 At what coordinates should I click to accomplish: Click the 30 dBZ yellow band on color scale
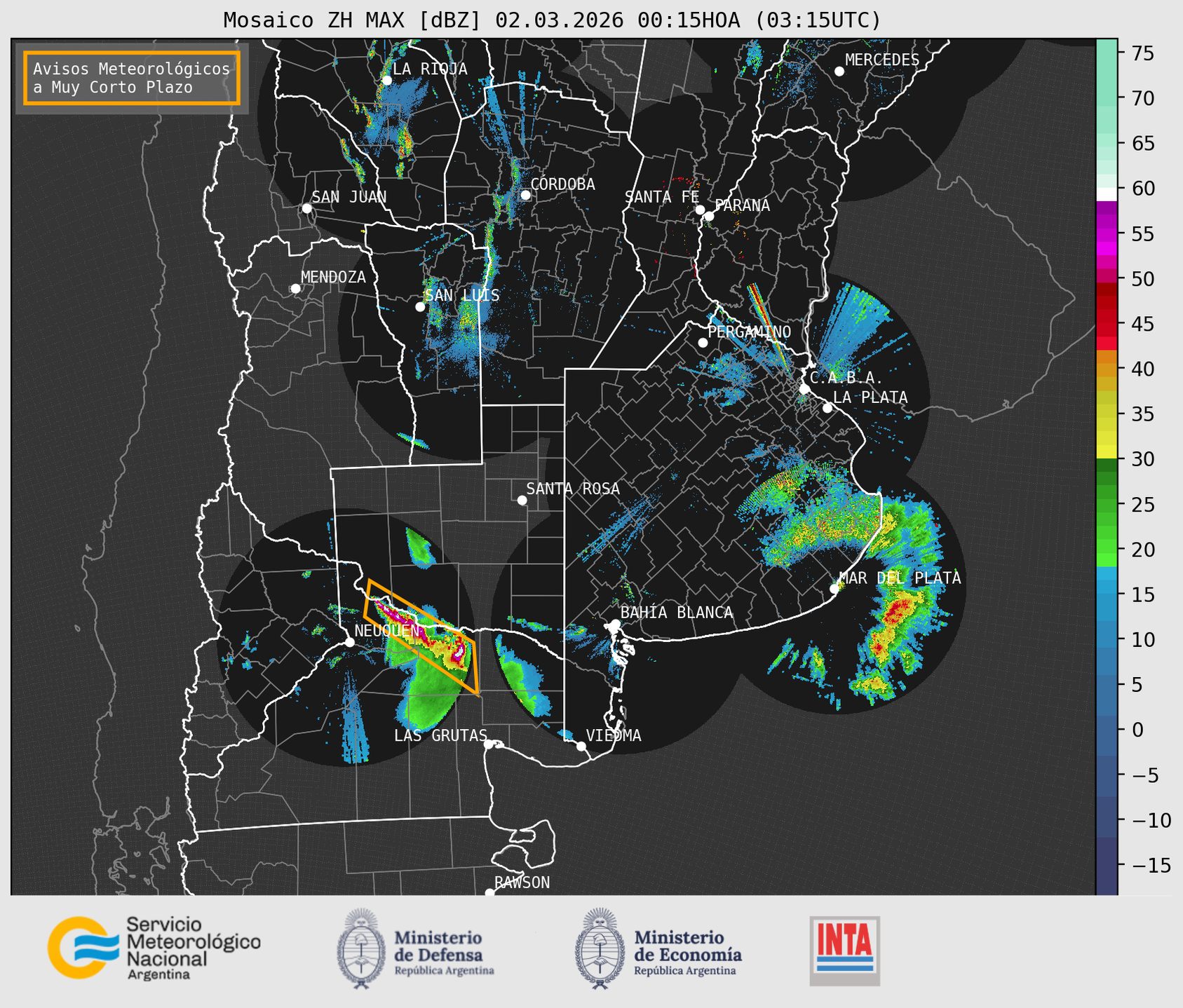coord(1107,451)
